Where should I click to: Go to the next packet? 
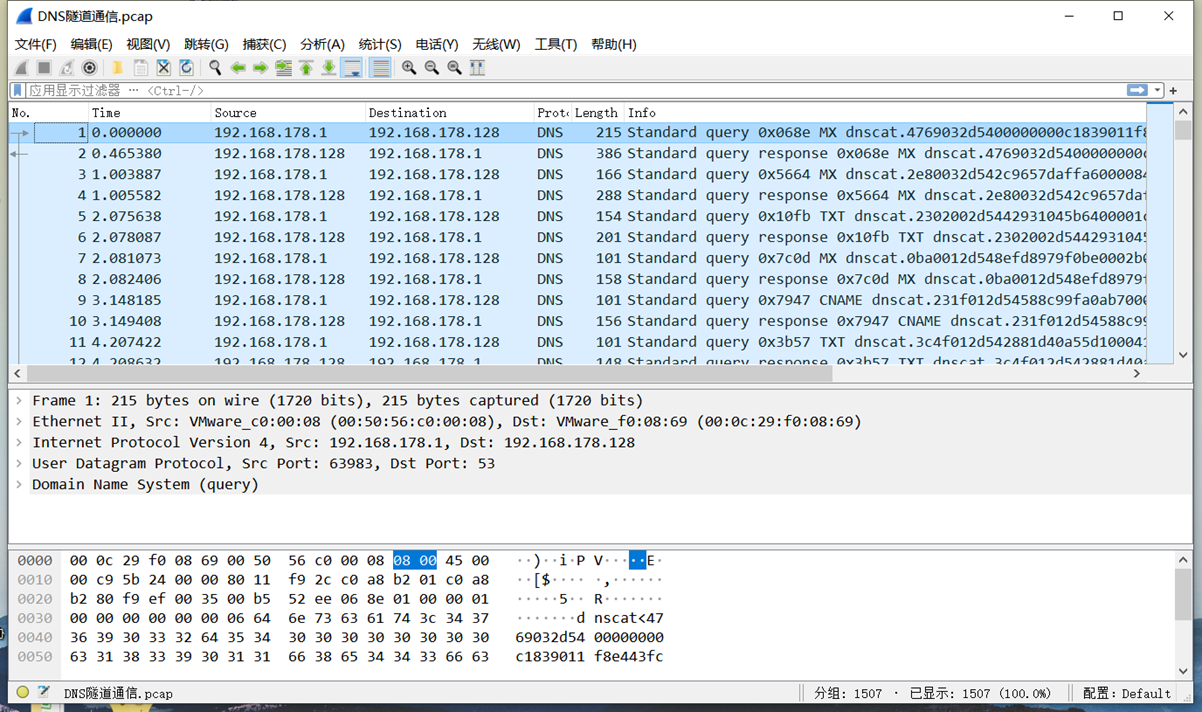260,67
